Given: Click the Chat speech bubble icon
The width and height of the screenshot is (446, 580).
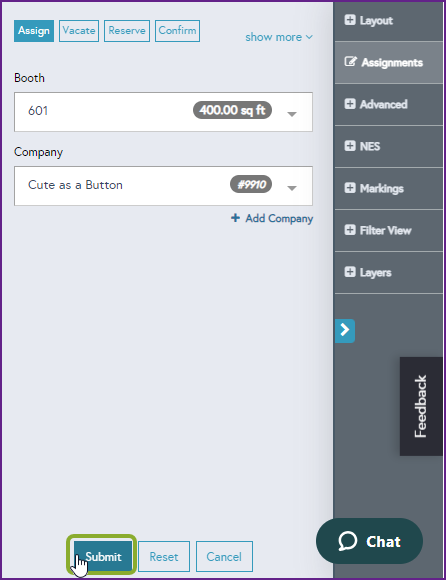Looking at the screenshot, I should (x=348, y=541).
